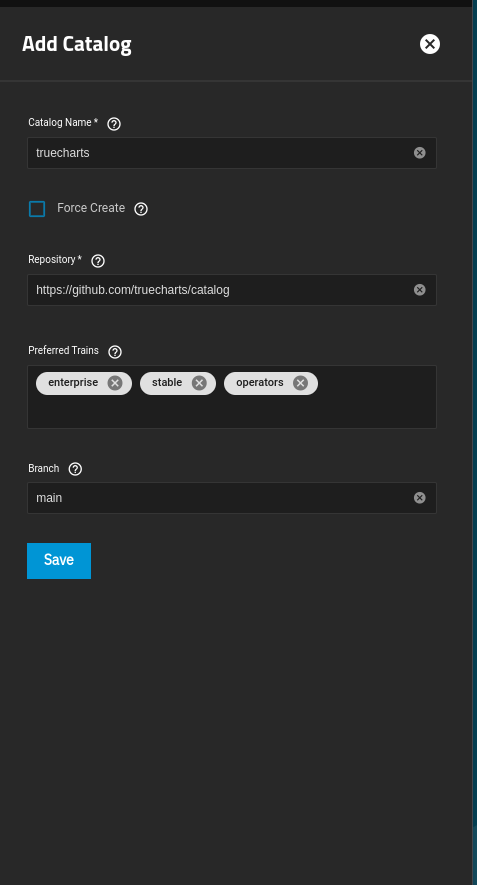
Task: Remove the operators train chip
Action: (300, 383)
